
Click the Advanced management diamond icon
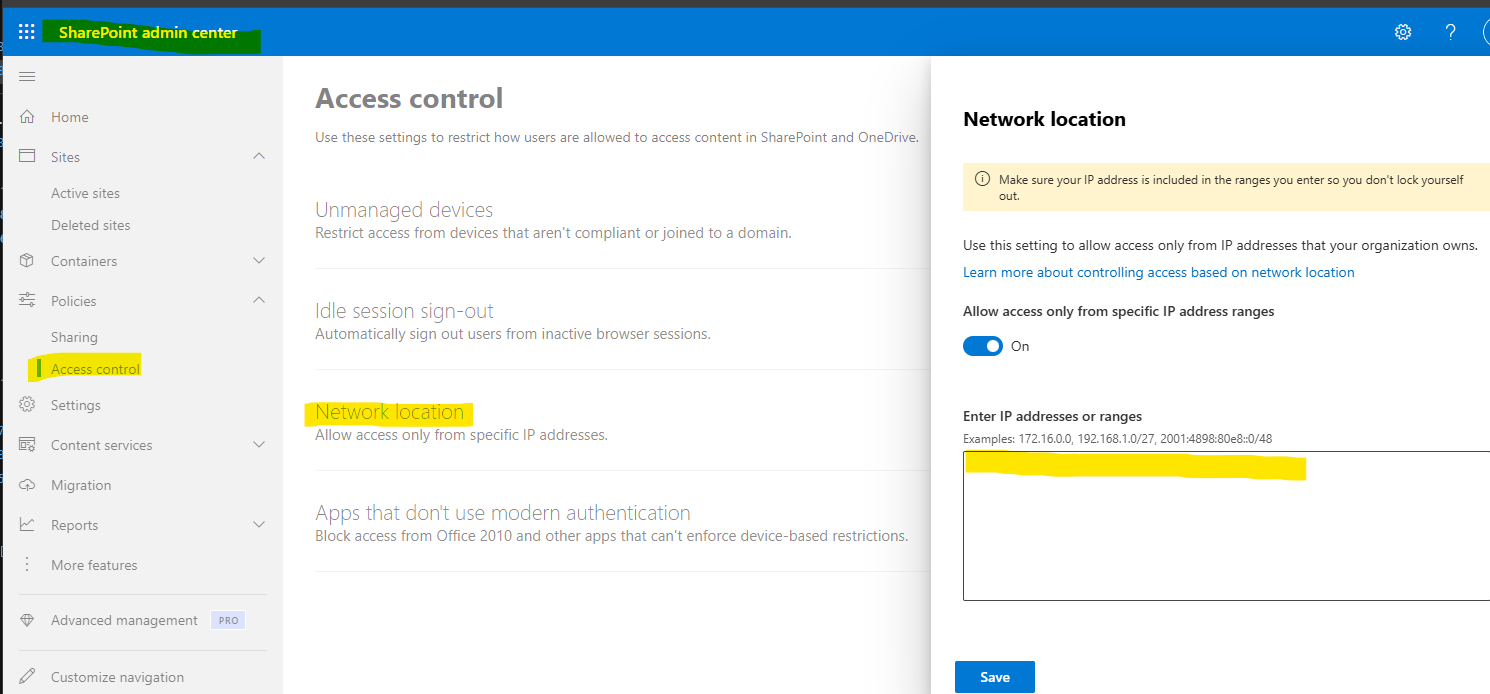pos(27,620)
